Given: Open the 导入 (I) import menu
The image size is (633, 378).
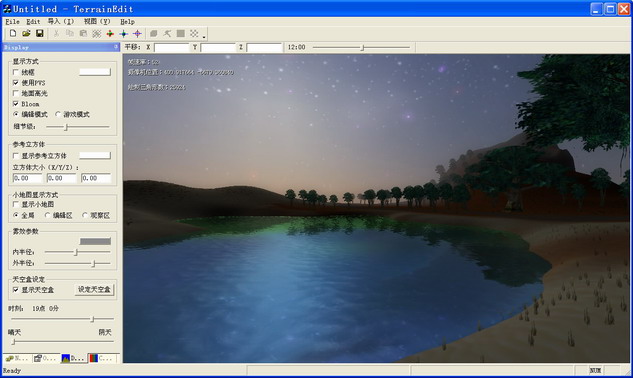Looking at the screenshot, I should [61, 21].
